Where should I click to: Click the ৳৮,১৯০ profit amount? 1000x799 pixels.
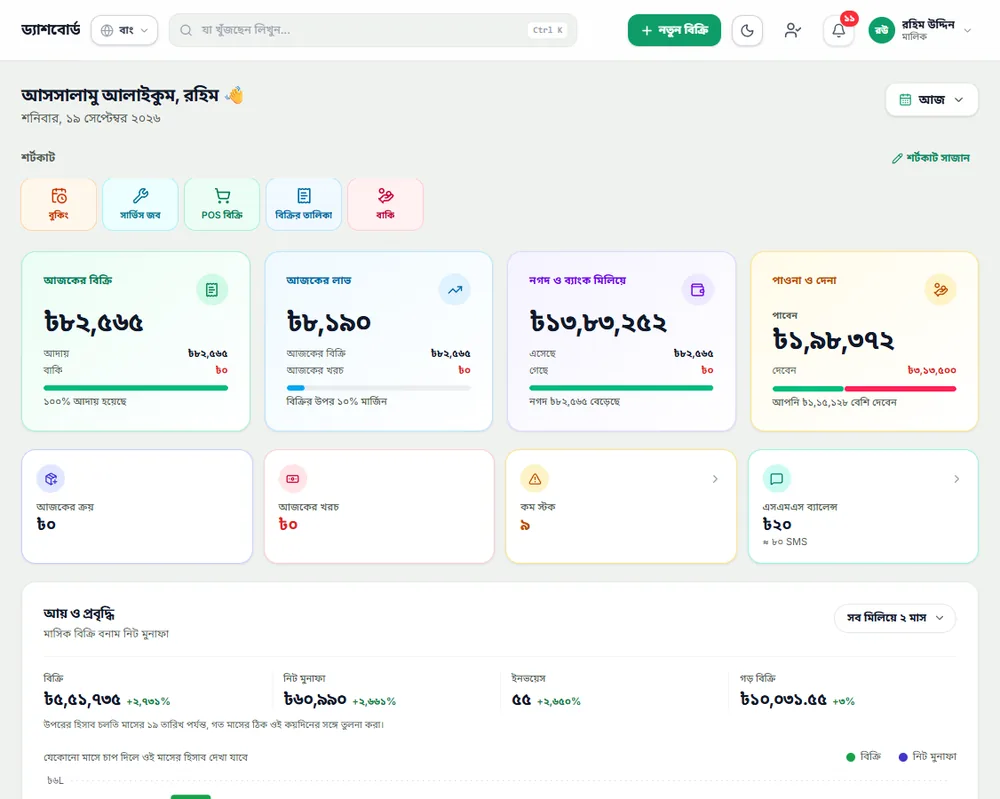click(328, 323)
